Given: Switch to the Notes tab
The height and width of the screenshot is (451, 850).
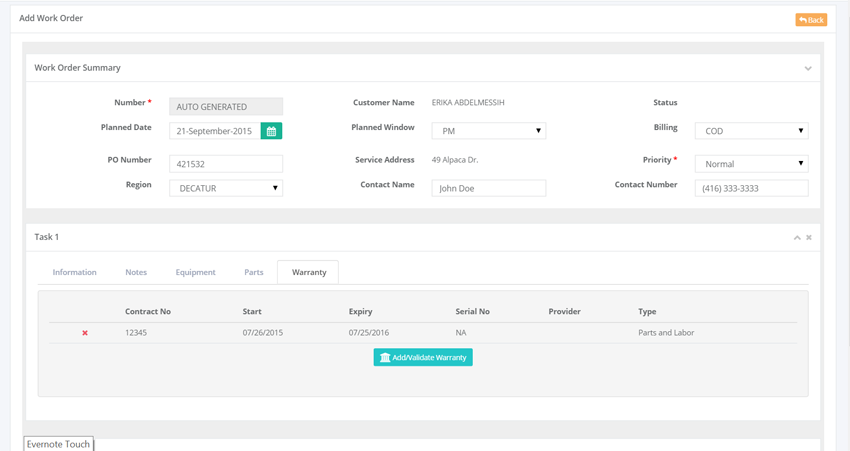Looking at the screenshot, I should tap(136, 272).
